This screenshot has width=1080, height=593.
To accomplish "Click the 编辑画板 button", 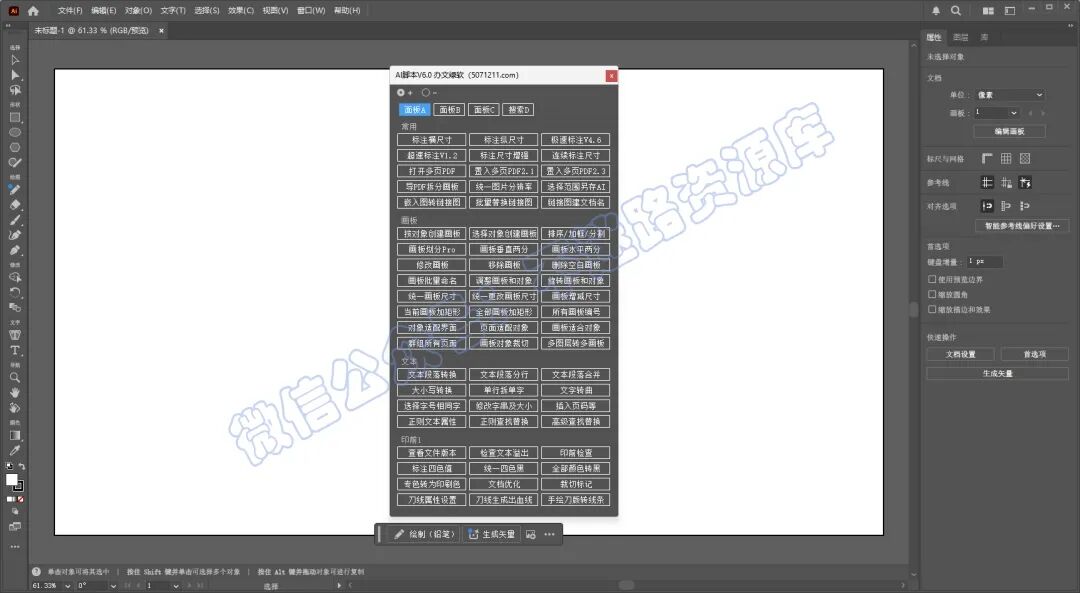I will 1009,131.
